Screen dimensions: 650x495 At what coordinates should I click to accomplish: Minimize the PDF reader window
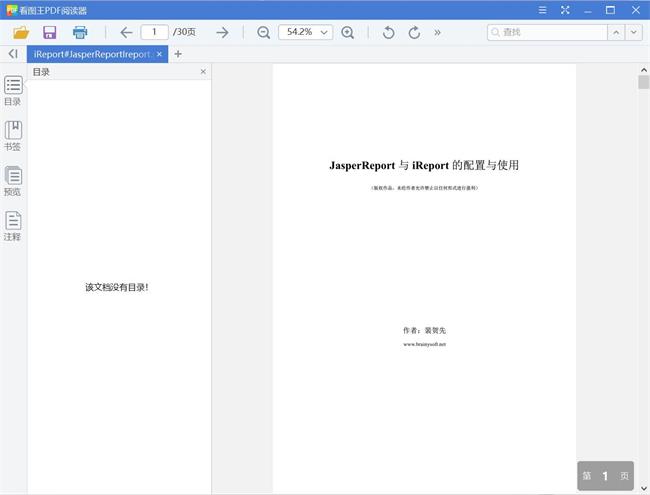click(x=587, y=10)
